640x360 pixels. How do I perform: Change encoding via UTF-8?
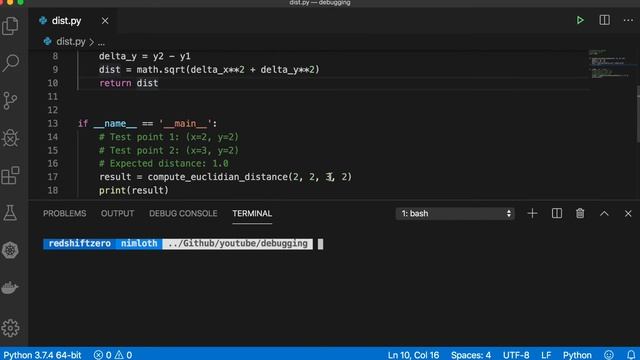click(x=516, y=355)
